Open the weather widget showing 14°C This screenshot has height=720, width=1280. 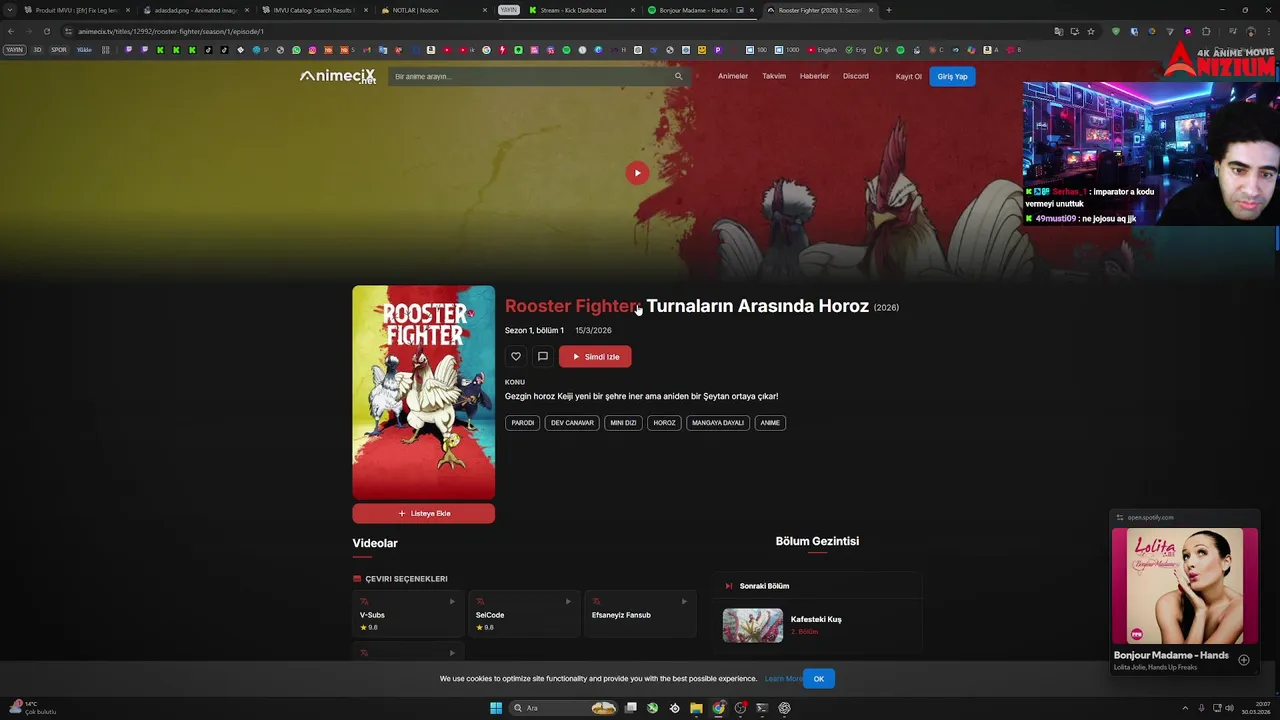point(32,708)
